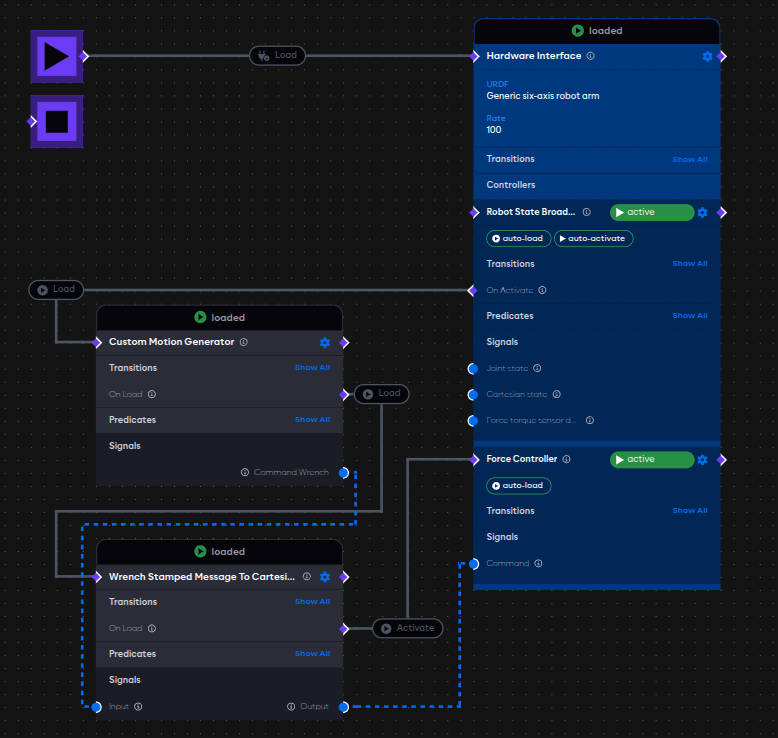
Task: Select Load event from Custom Motion Generator On Load
Action: [x=382, y=394]
